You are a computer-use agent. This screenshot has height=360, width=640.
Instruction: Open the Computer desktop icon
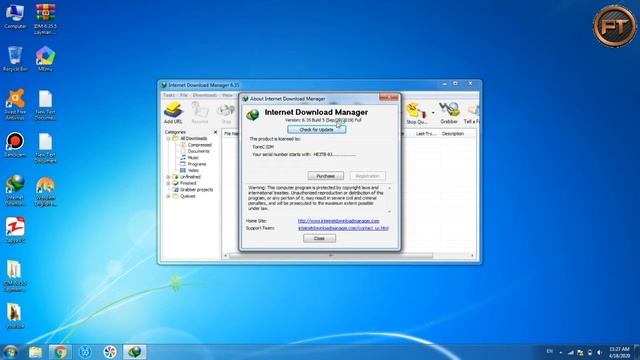tap(15, 16)
